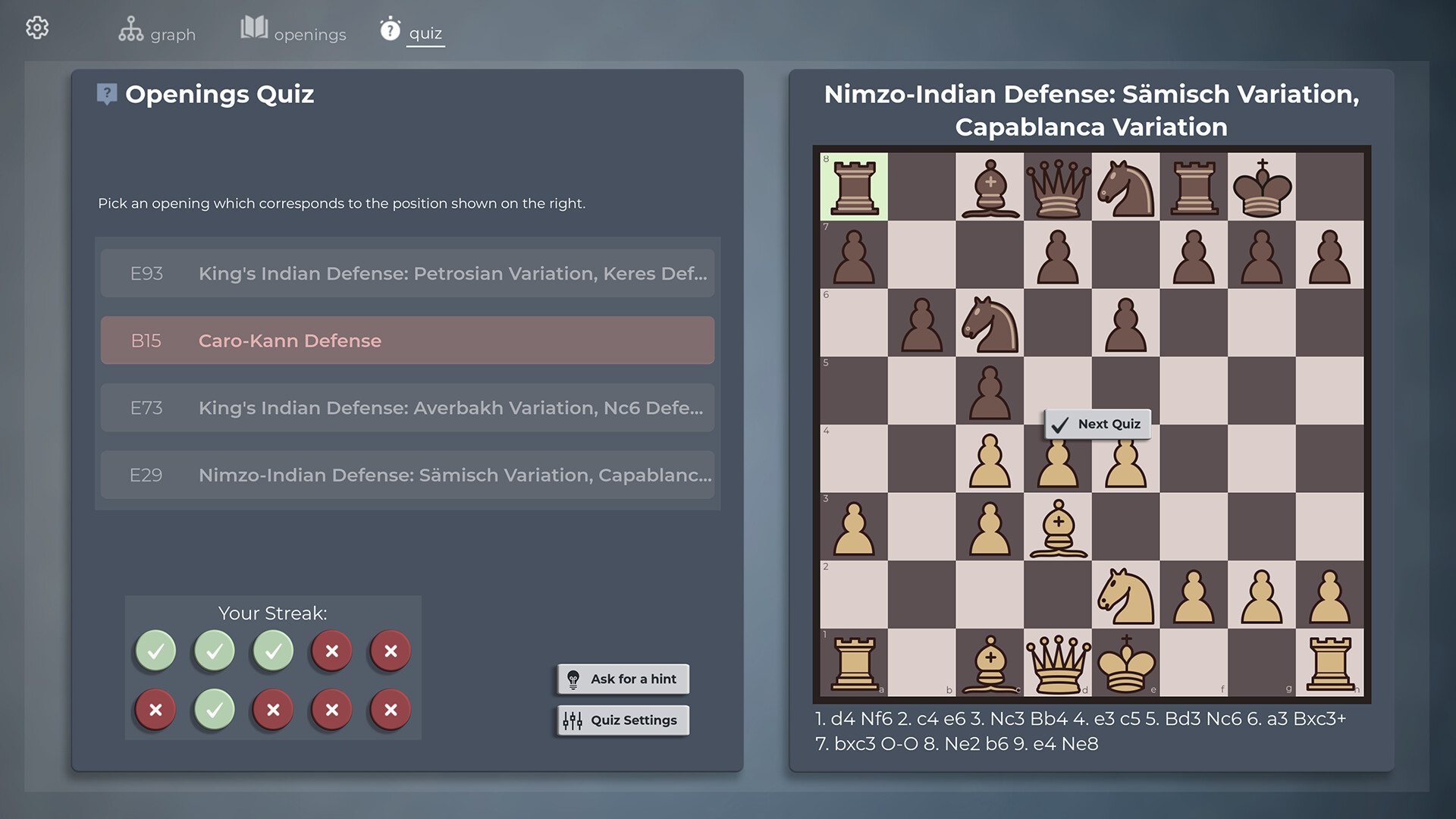Open the settings gear icon

[36, 28]
